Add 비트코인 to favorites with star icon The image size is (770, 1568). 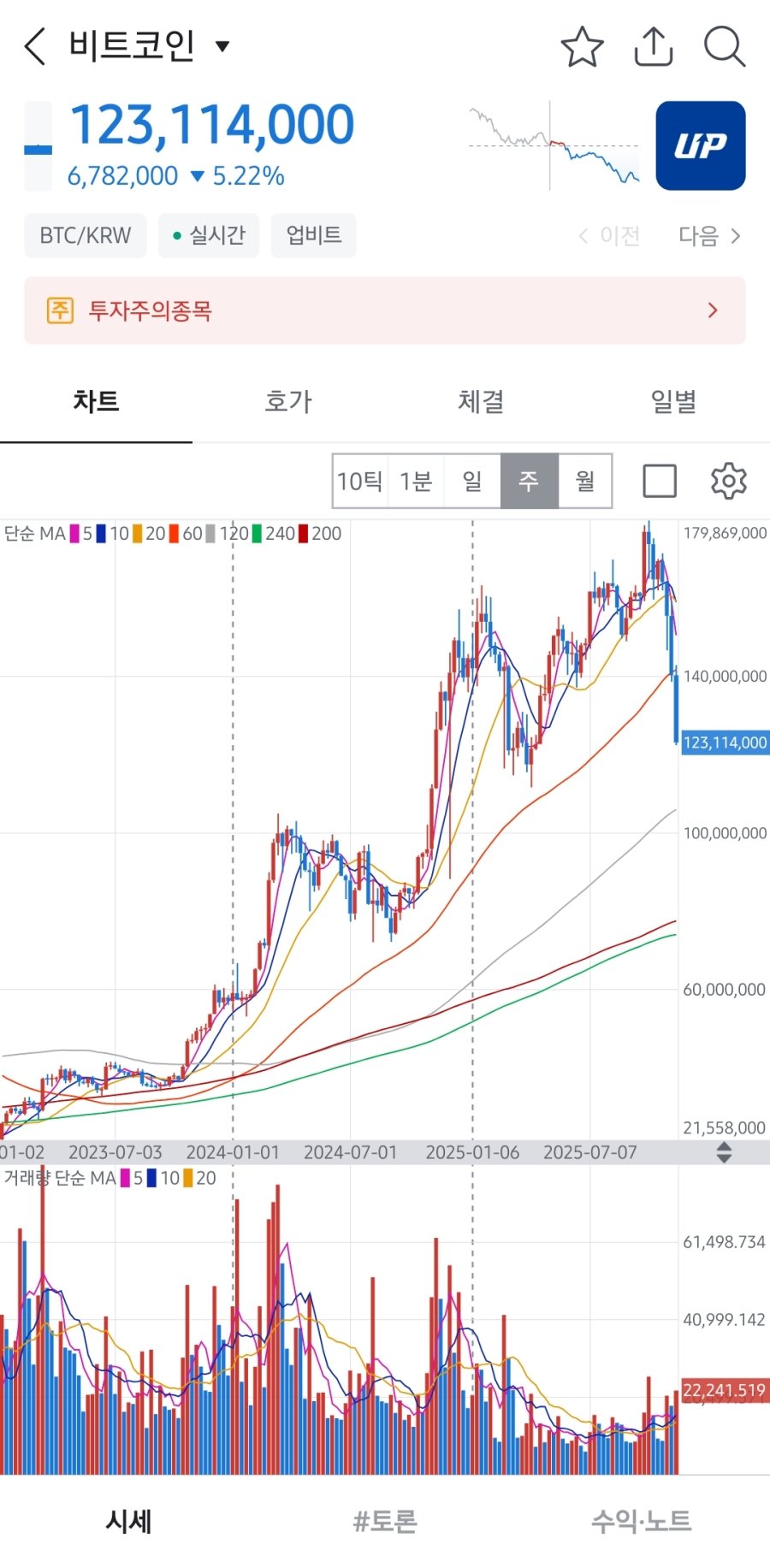coord(582,46)
